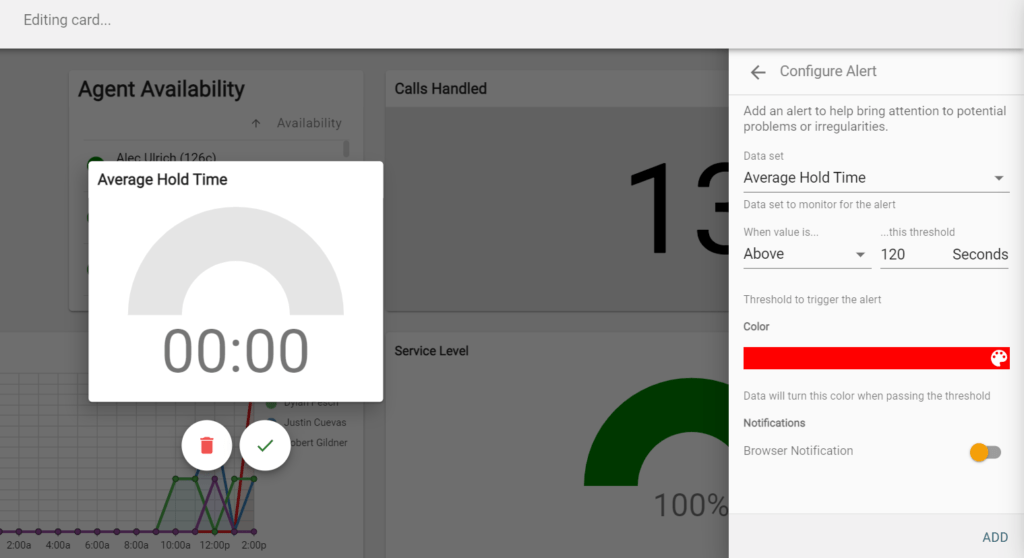The height and width of the screenshot is (558, 1024).
Task: Click the red trash delete icon
Action: 207,445
